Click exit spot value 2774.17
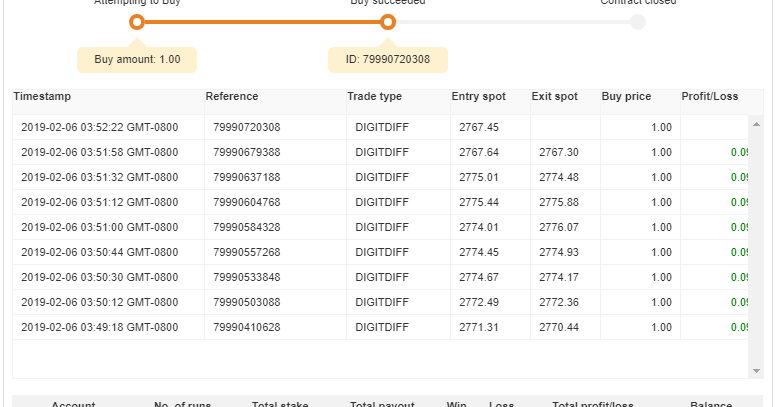Screen dimensions: 776x407 click(559, 277)
